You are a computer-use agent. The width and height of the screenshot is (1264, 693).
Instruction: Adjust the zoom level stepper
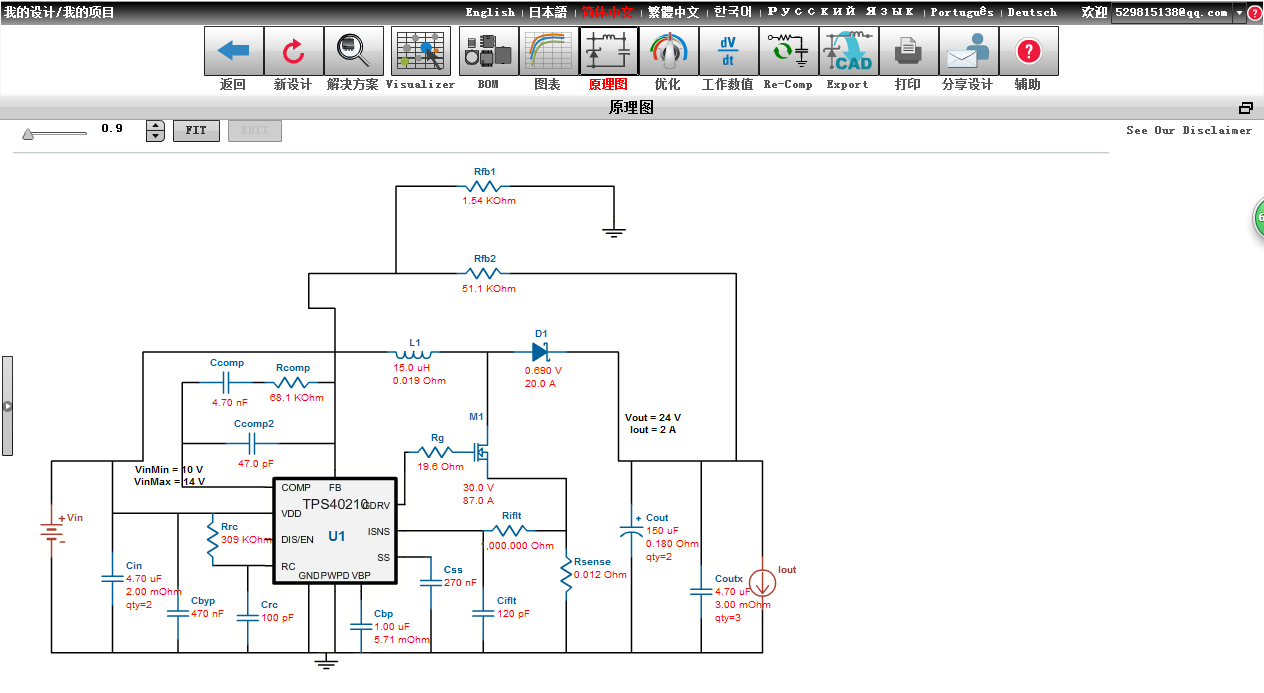155,131
